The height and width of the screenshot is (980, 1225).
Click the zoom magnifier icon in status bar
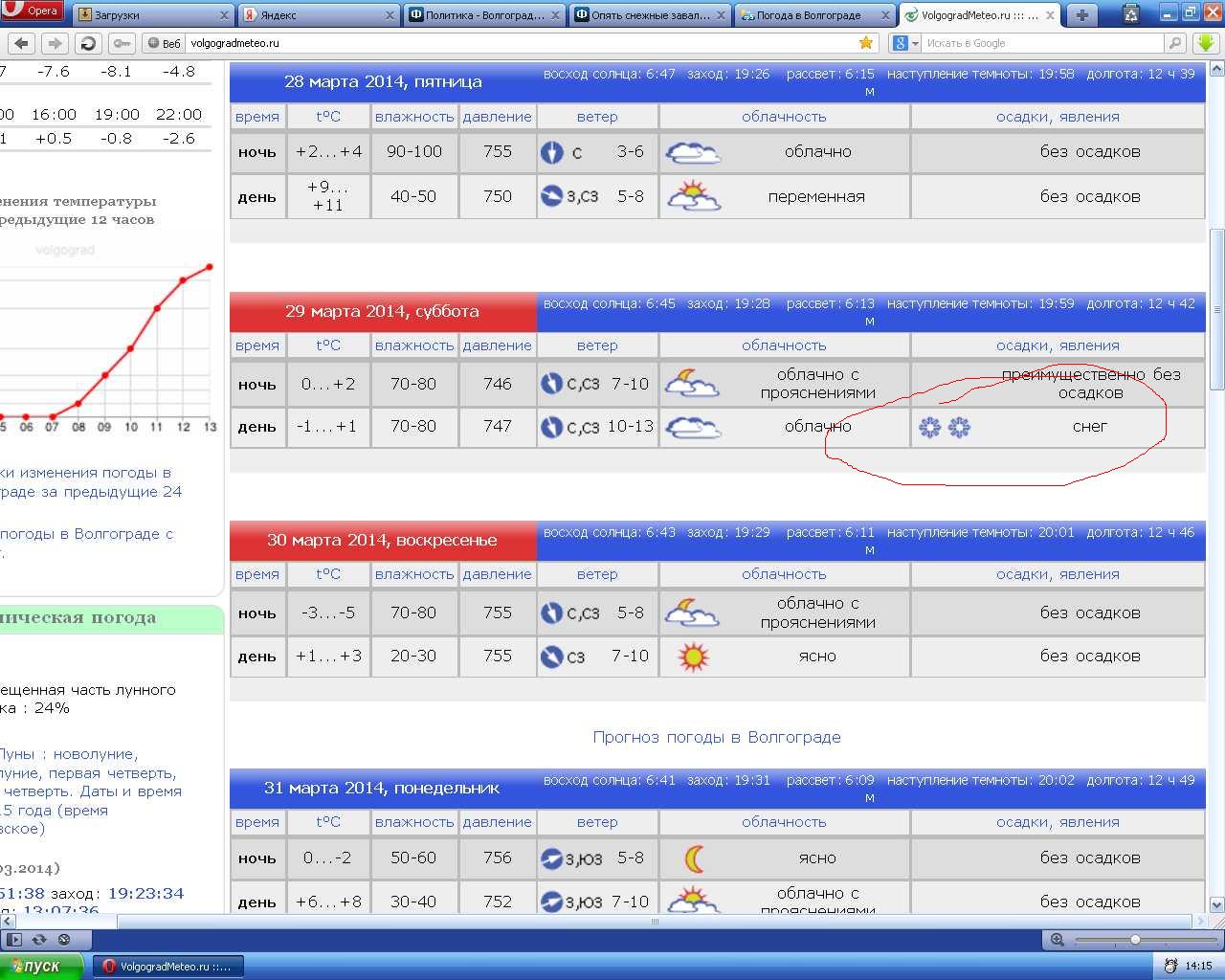[1058, 940]
